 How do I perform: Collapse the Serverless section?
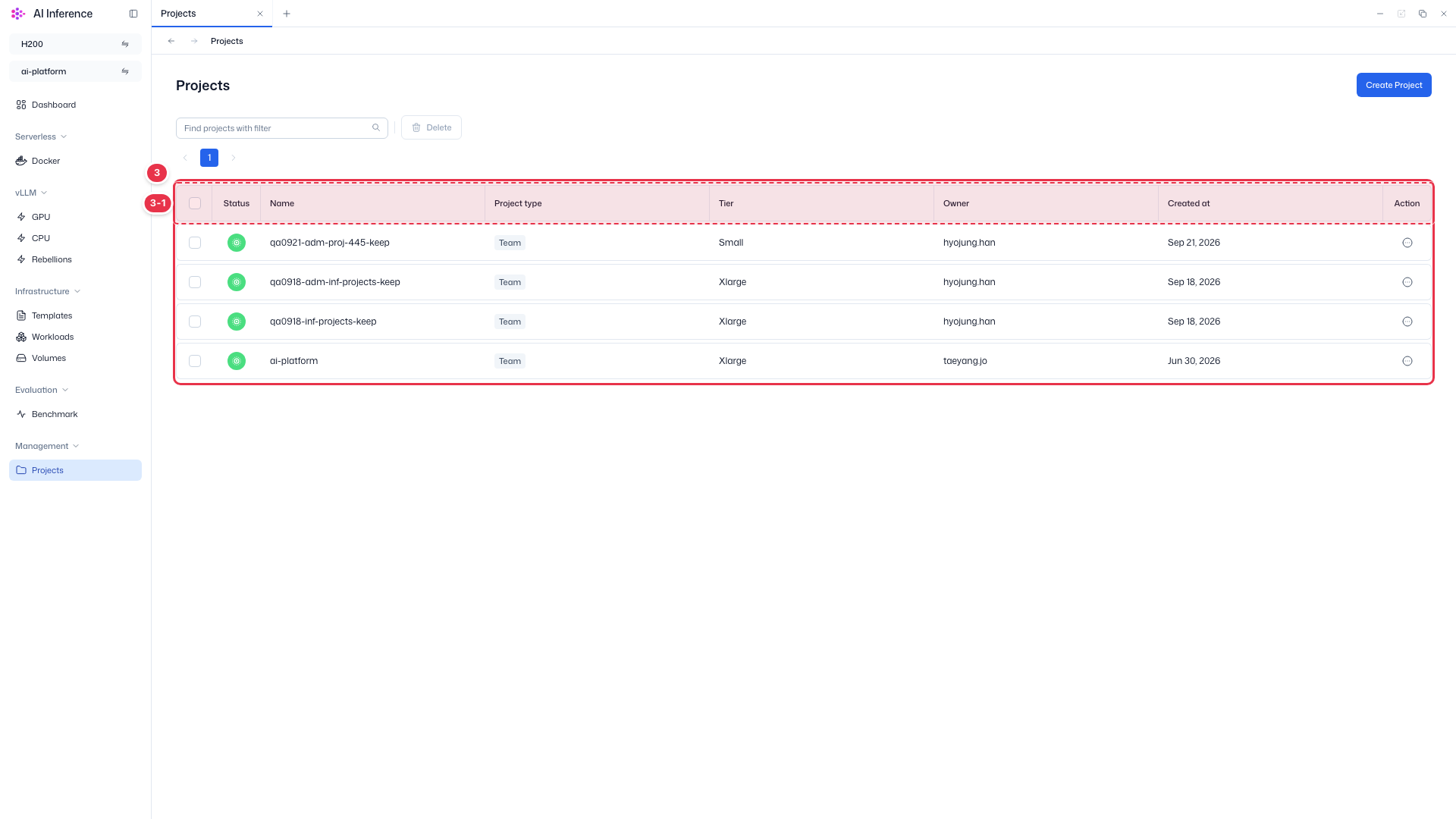coord(41,136)
